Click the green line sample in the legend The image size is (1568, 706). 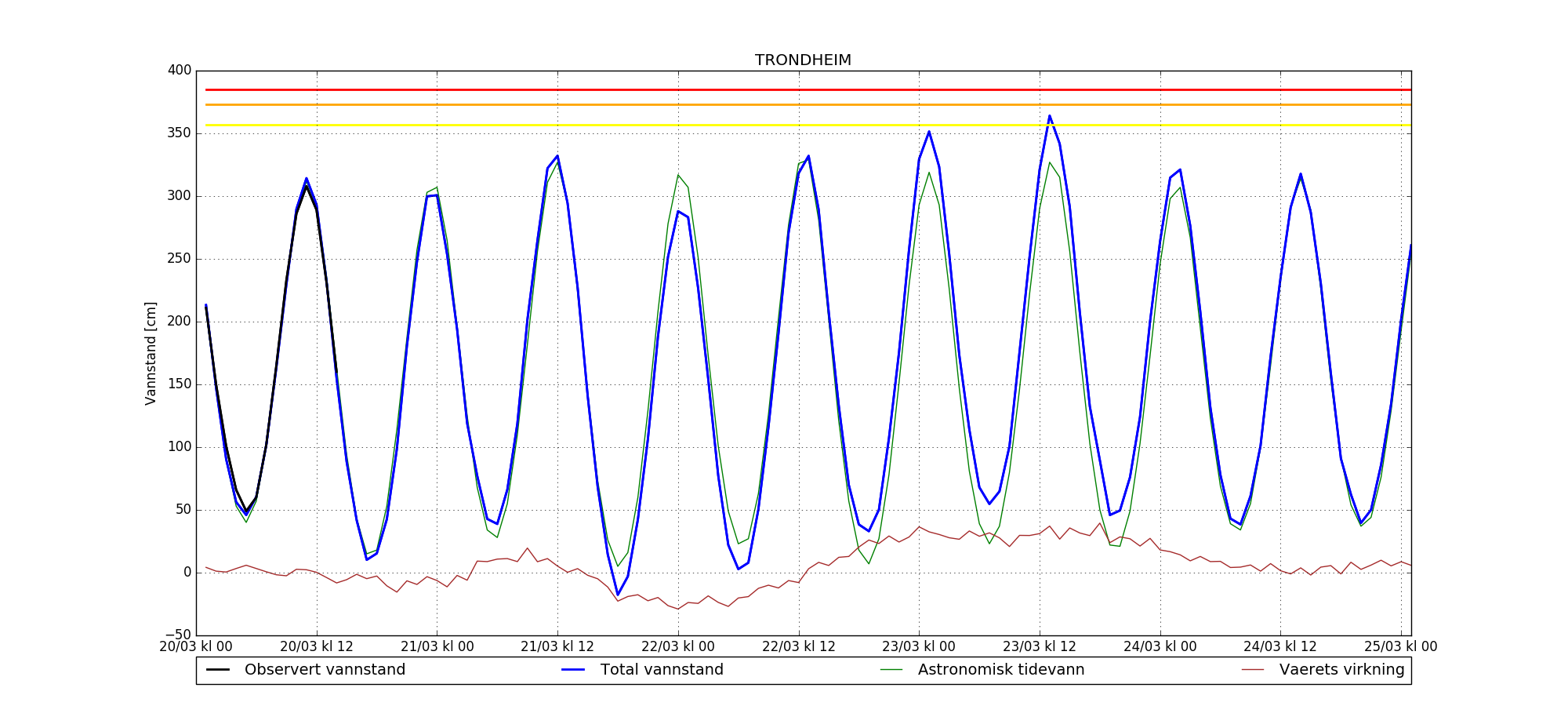pyautogui.click(x=891, y=670)
